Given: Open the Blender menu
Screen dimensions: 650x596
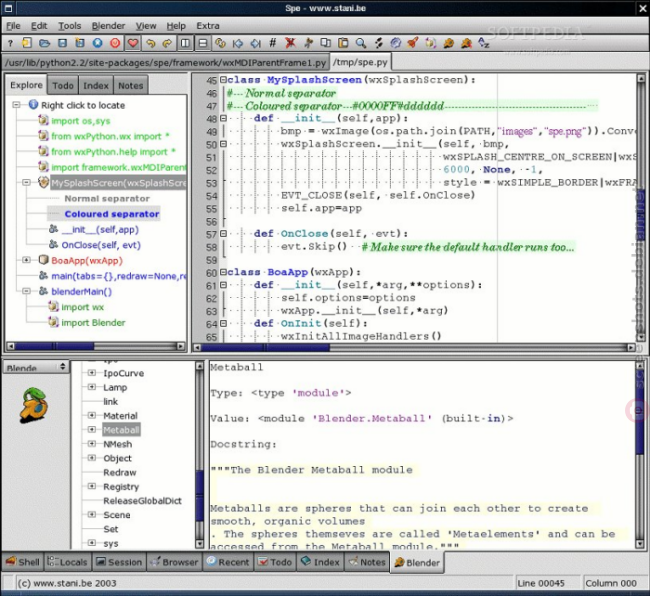Looking at the screenshot, I should tap(108, 26).
